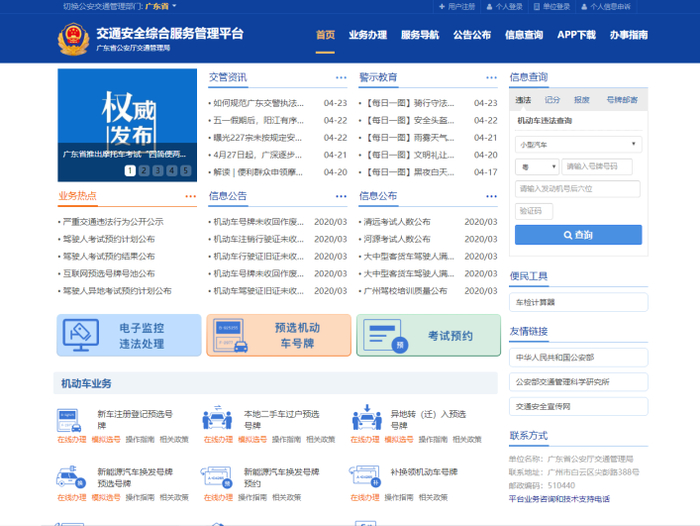Switch to the 记分 query tab
The height and width of the screenshot is (526, 700).
click(552, 100)
